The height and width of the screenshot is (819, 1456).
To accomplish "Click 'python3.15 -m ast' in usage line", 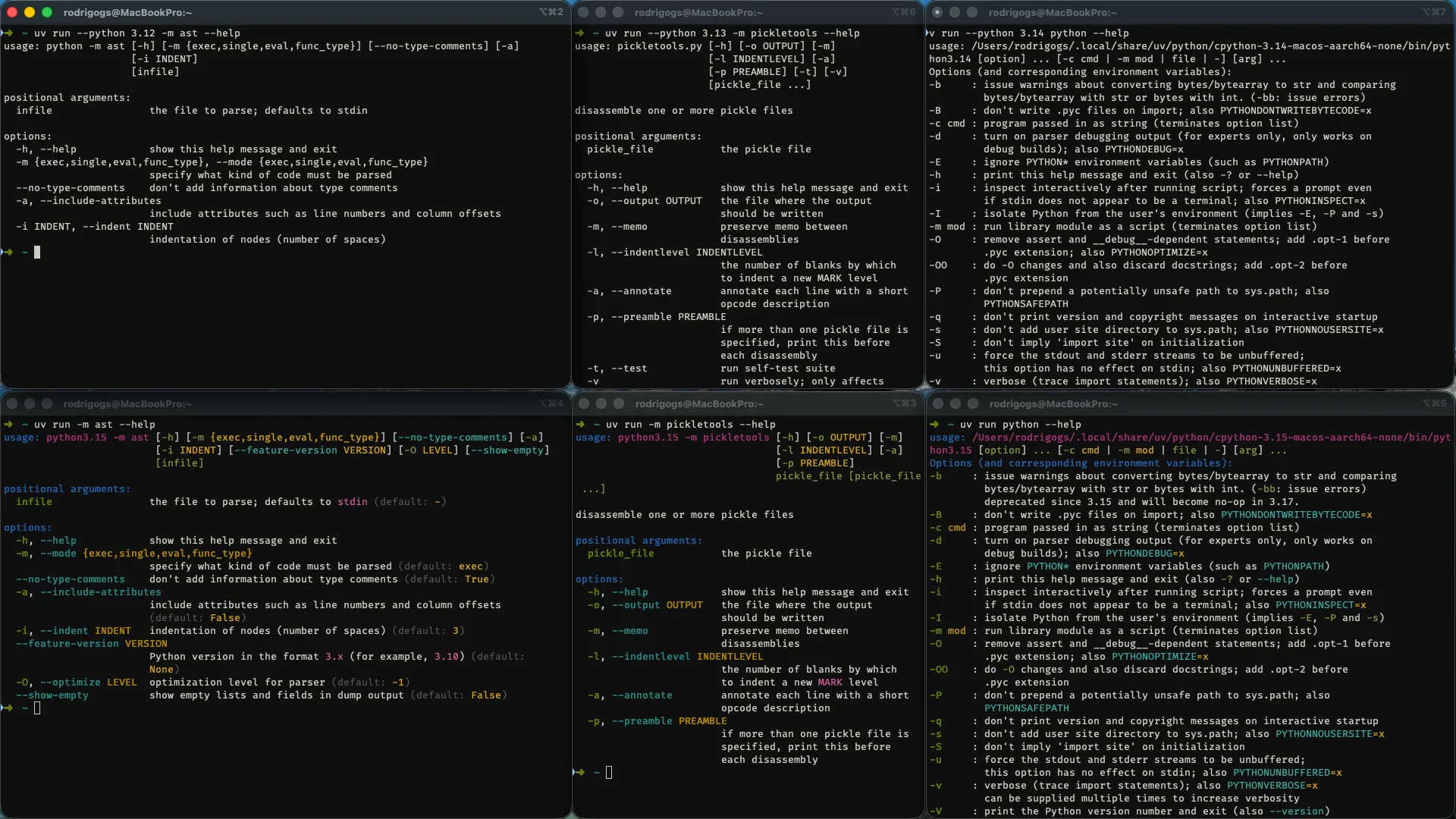I will click(98, 438).
